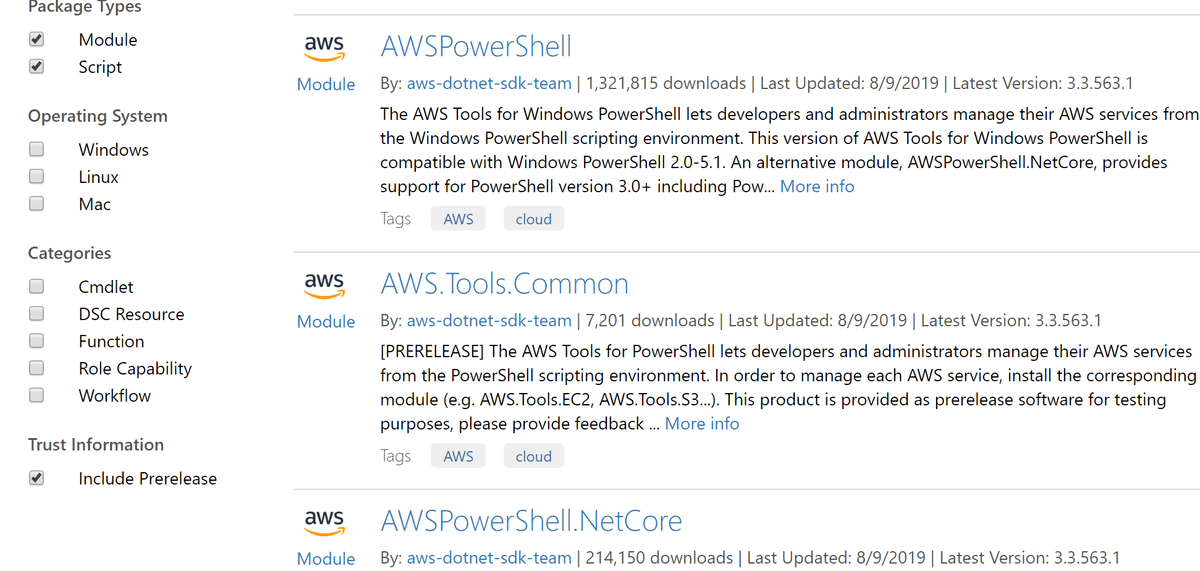Select the DSC Resource category checkbox
This screenshot has width=1200, height=571.
37,314
